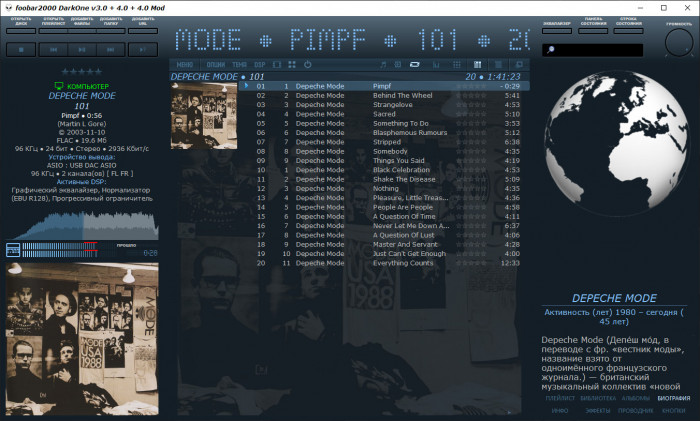The width and height of the screenshot is (700, 421).
Task: Adjust the Громкость volume knob
Action: (x=679, y=43)
